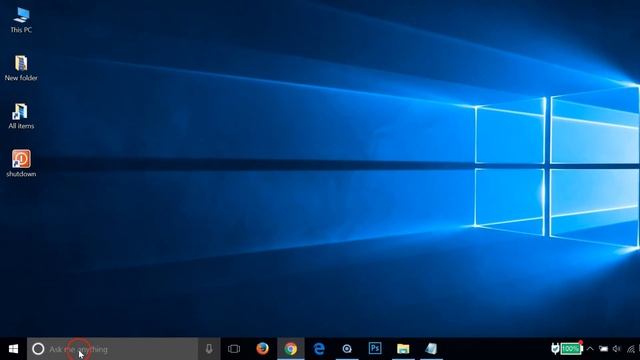Open the notebook-like app icon in taskbar
The image size is (640, 360).
click(x=431, y=349)
